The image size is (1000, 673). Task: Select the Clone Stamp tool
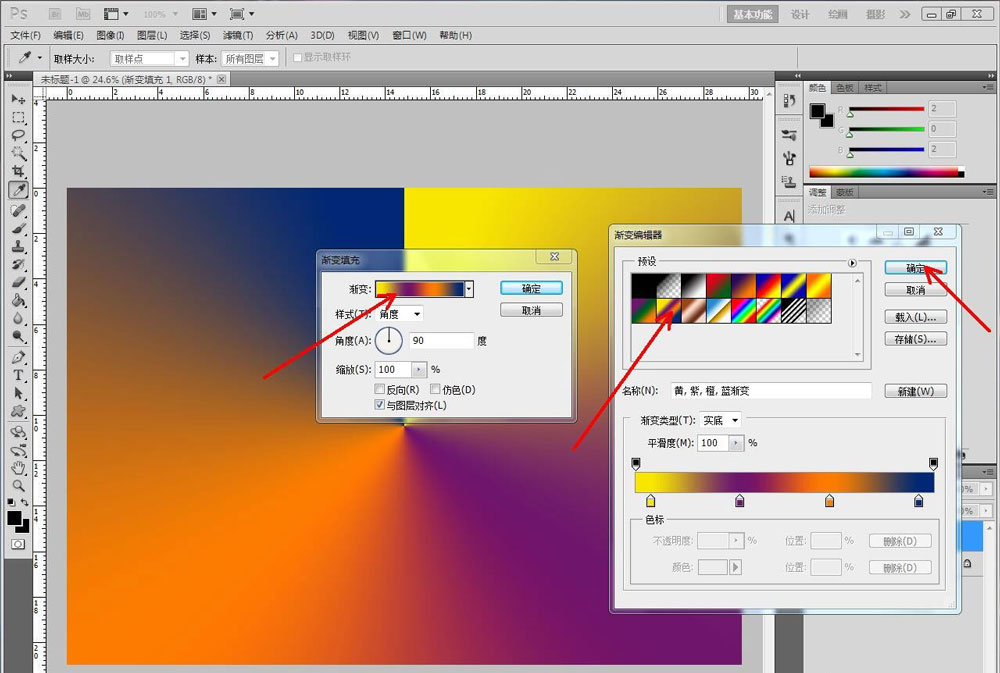click(x=18, y=246)
